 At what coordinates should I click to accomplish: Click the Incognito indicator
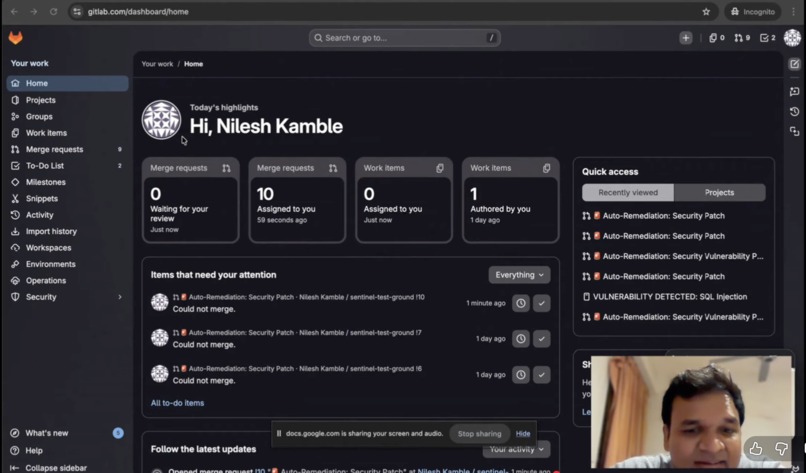tap(753, 11)
